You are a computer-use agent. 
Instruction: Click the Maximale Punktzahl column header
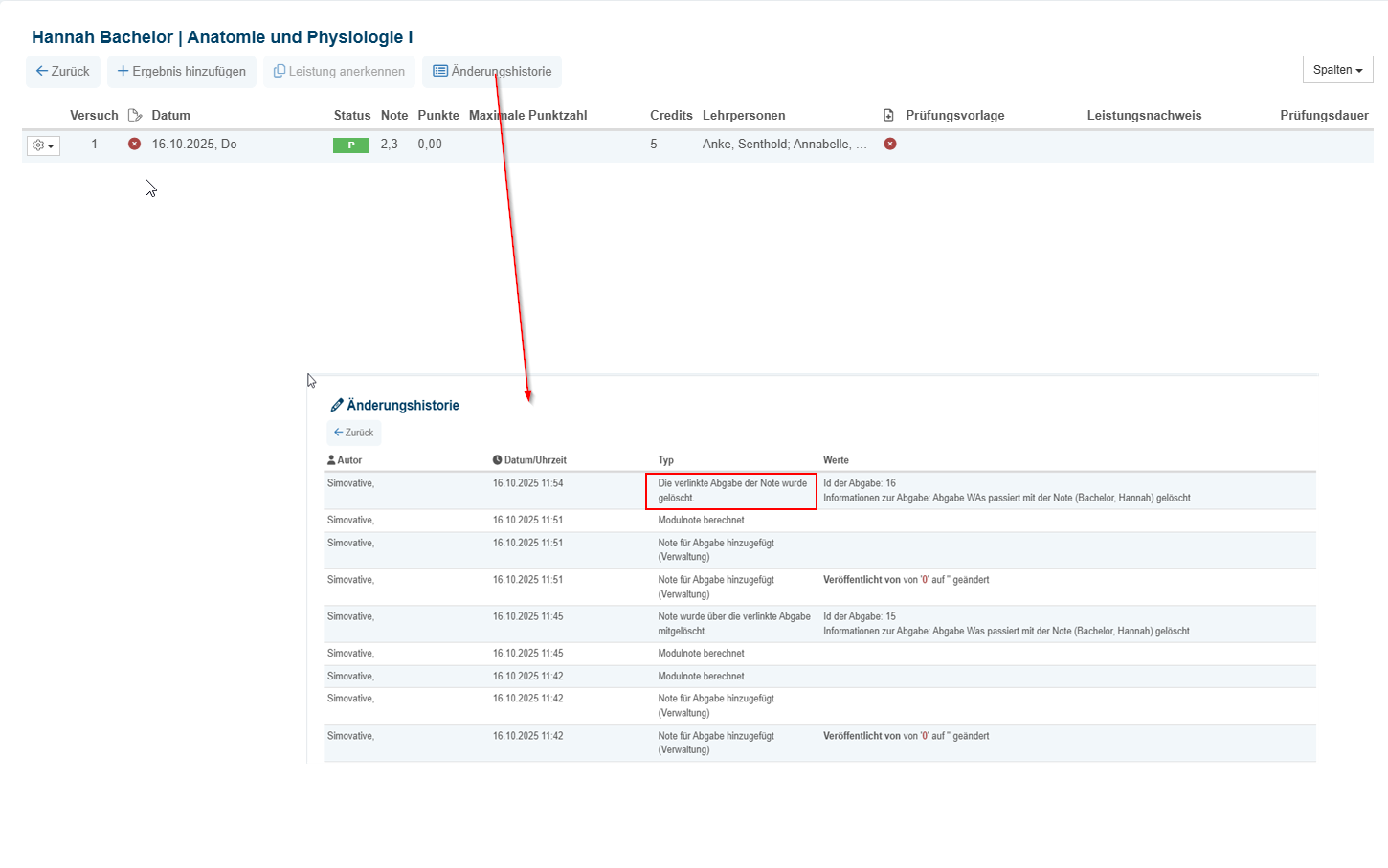point(528,115)
